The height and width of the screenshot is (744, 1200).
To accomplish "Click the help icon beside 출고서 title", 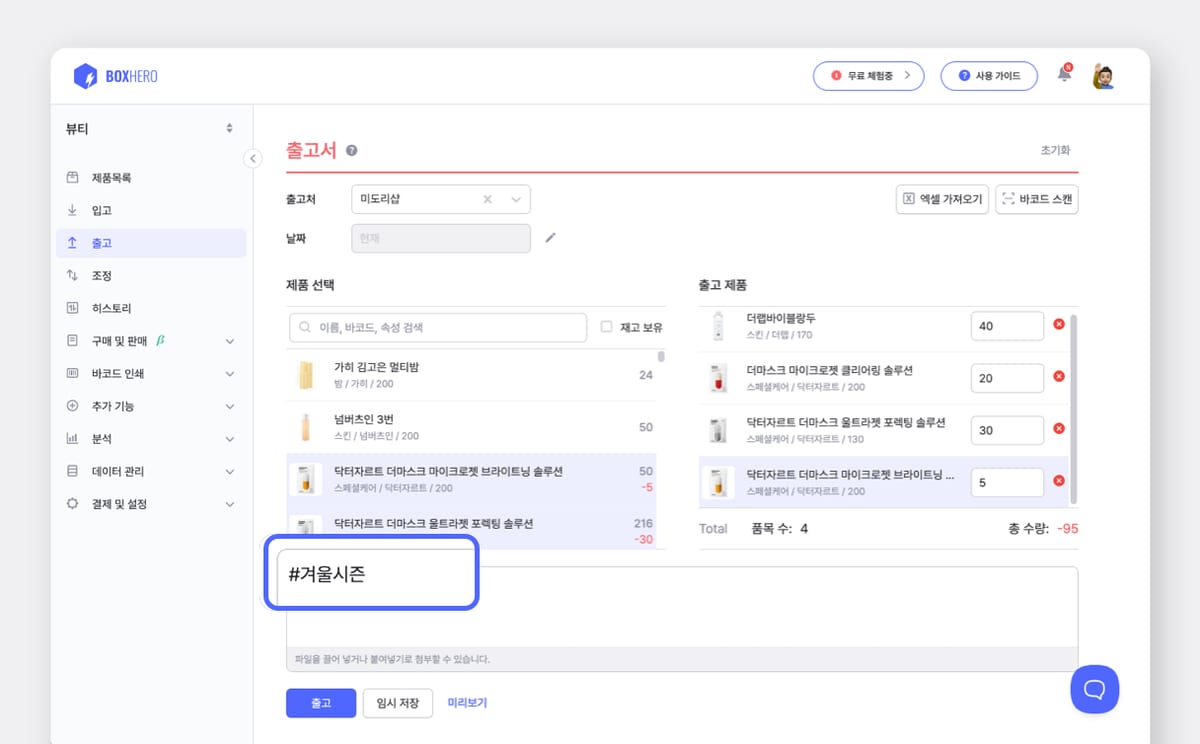I will pyautogui.click(x=352, y=151).
